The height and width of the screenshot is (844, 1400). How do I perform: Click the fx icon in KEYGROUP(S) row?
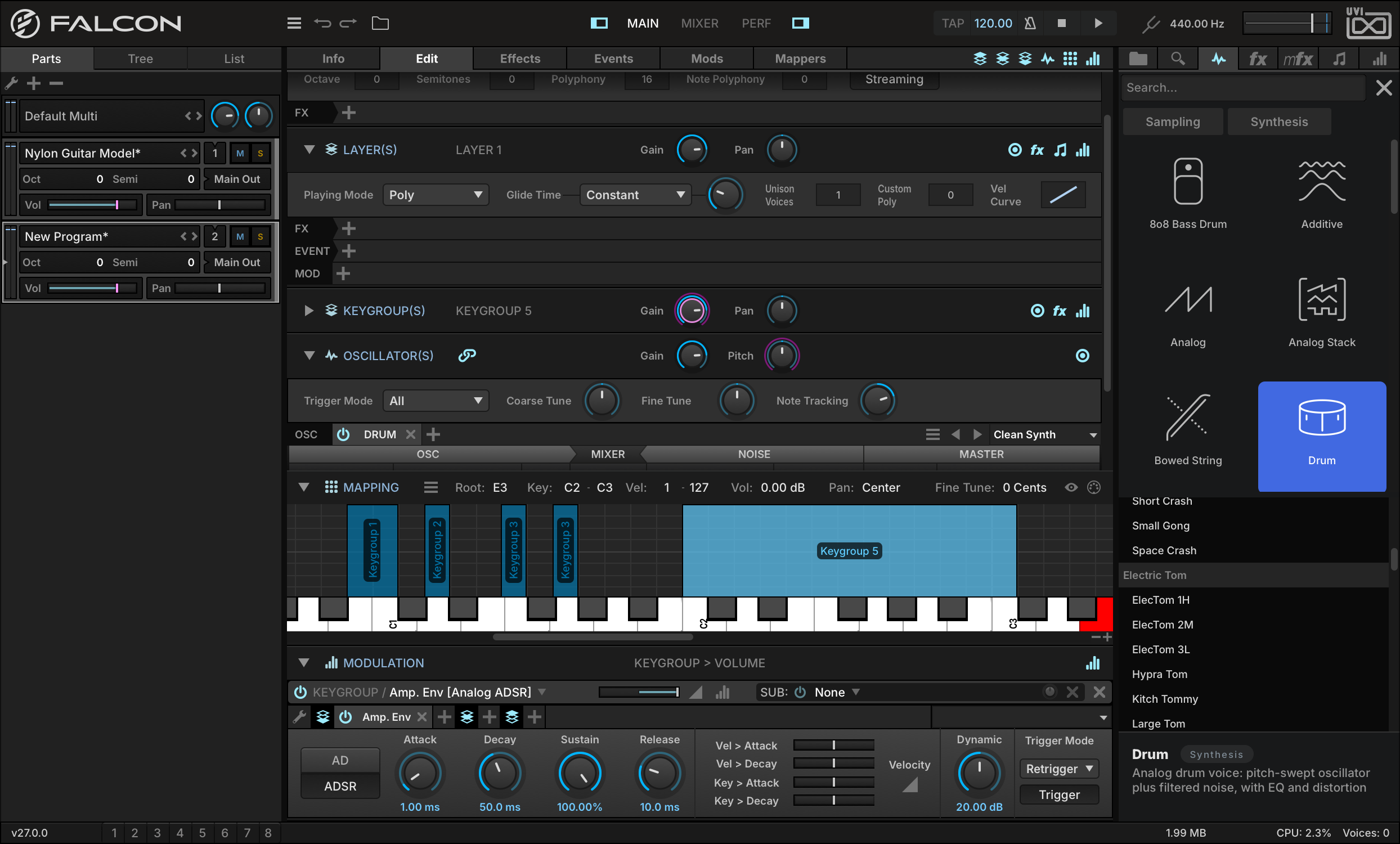click(1060, 311)
